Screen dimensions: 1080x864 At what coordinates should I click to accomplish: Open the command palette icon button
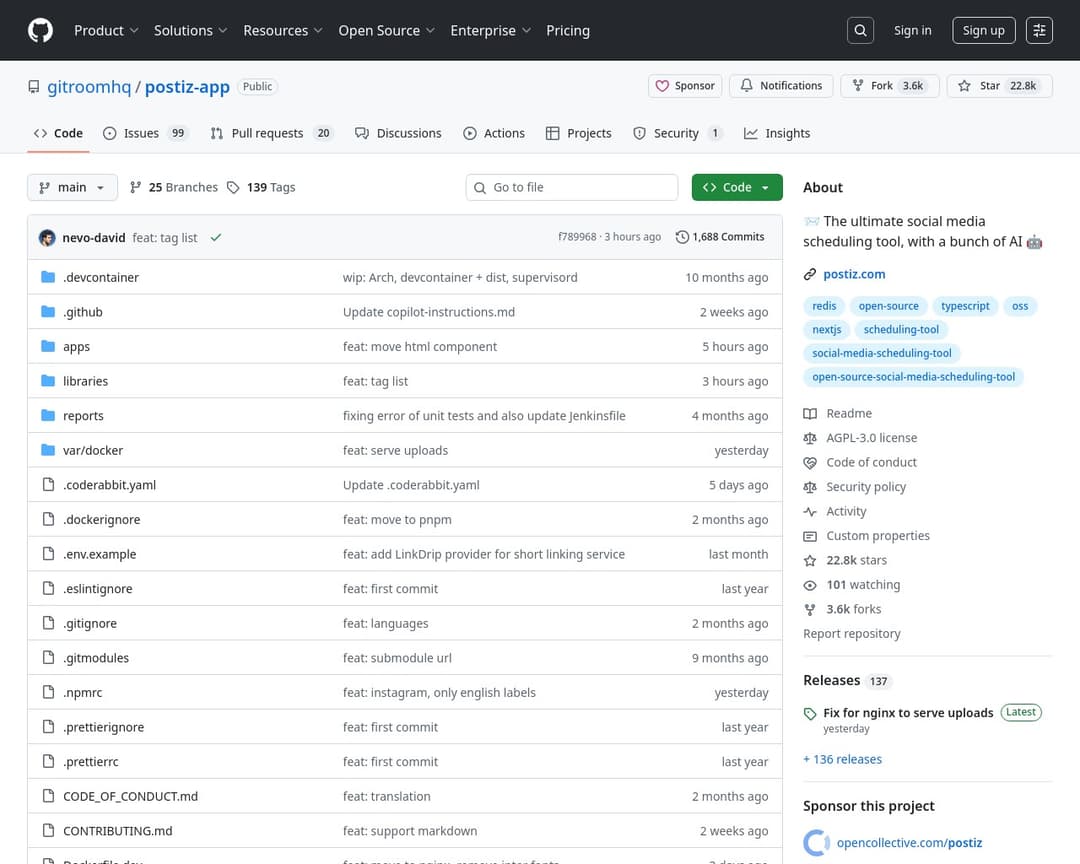[x=1040, y=30]
